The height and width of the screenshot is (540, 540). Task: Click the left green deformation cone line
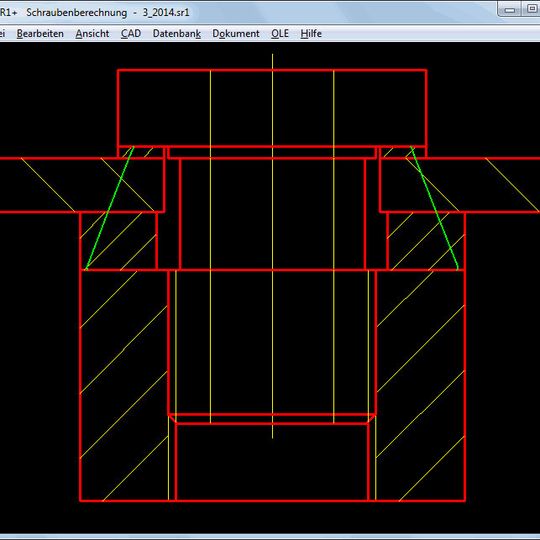point(110,208)
